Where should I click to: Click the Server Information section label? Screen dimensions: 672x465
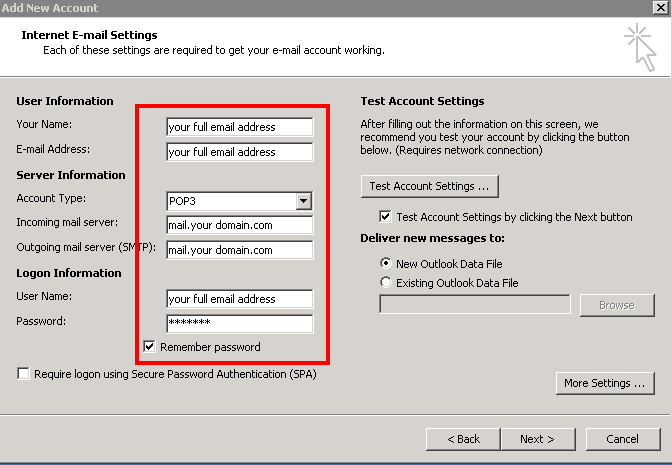[x=71, y=175]
